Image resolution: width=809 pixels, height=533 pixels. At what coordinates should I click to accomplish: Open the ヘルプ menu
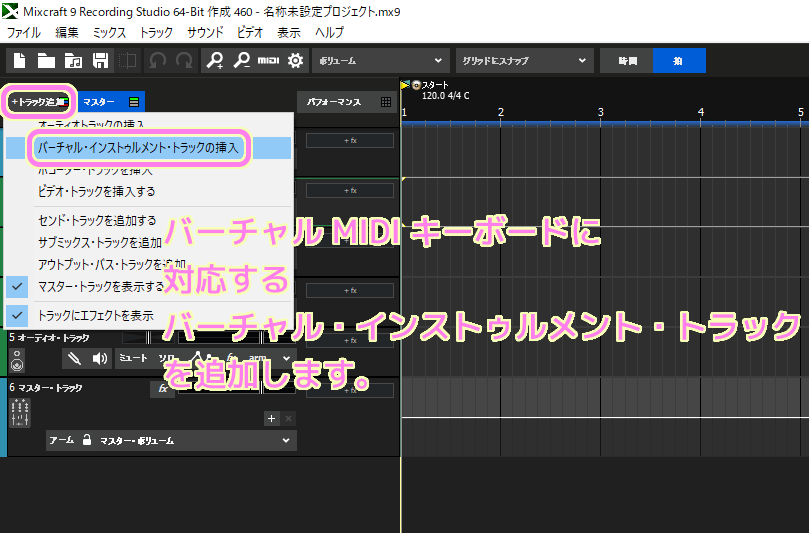coord(329,33)
